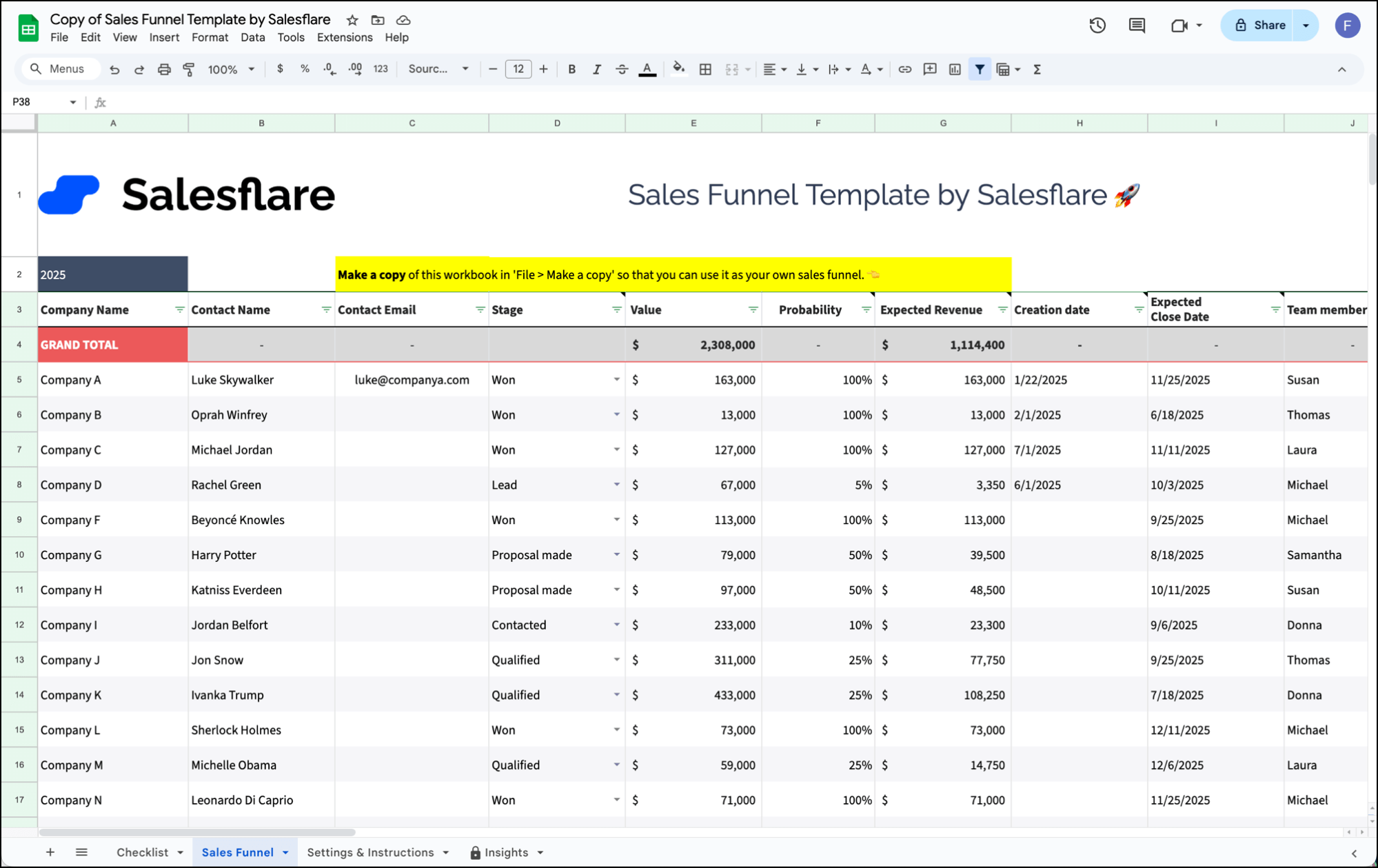1378x868 pixels.
Task: Add a comment from toolbar
Action: click(x=930, y=69)
